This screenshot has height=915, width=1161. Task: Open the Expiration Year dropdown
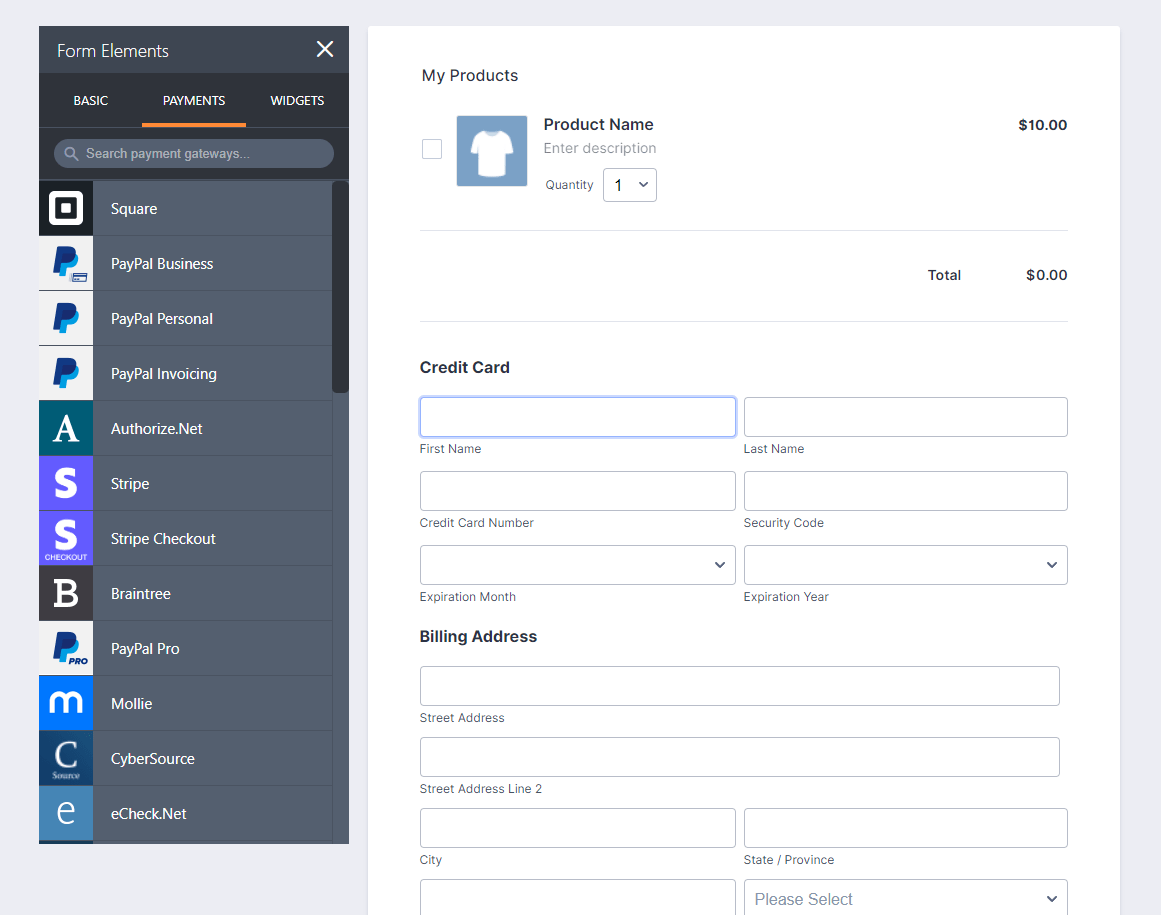pos(905,565)
